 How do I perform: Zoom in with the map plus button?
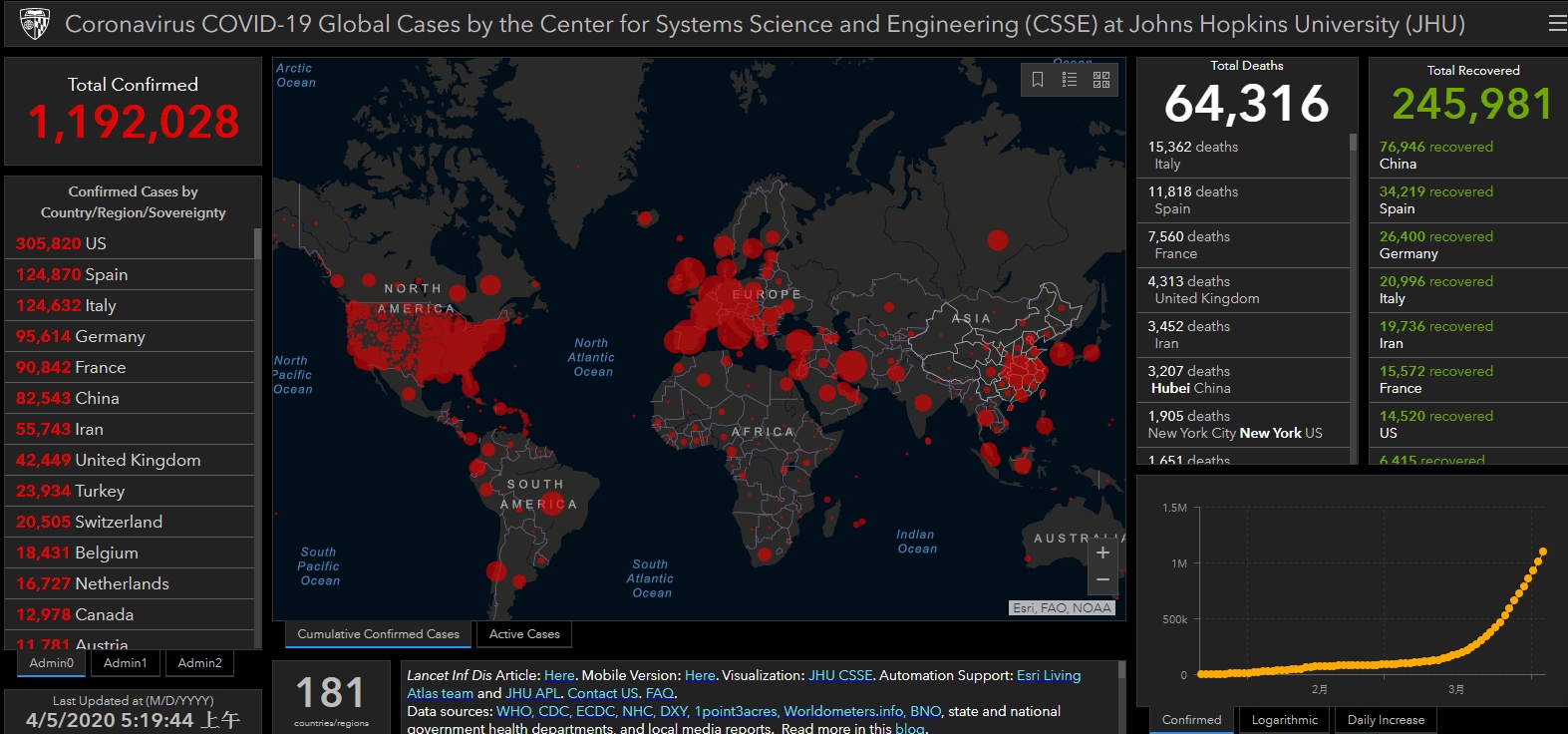coord(1102,552)
